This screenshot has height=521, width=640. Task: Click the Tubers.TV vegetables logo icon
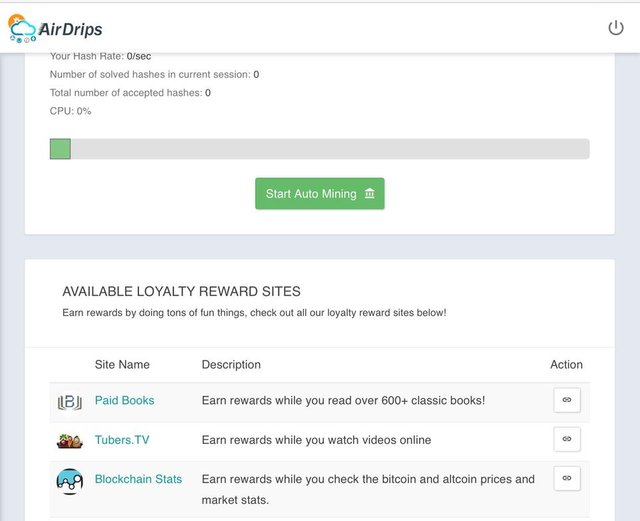pos(69,441)
